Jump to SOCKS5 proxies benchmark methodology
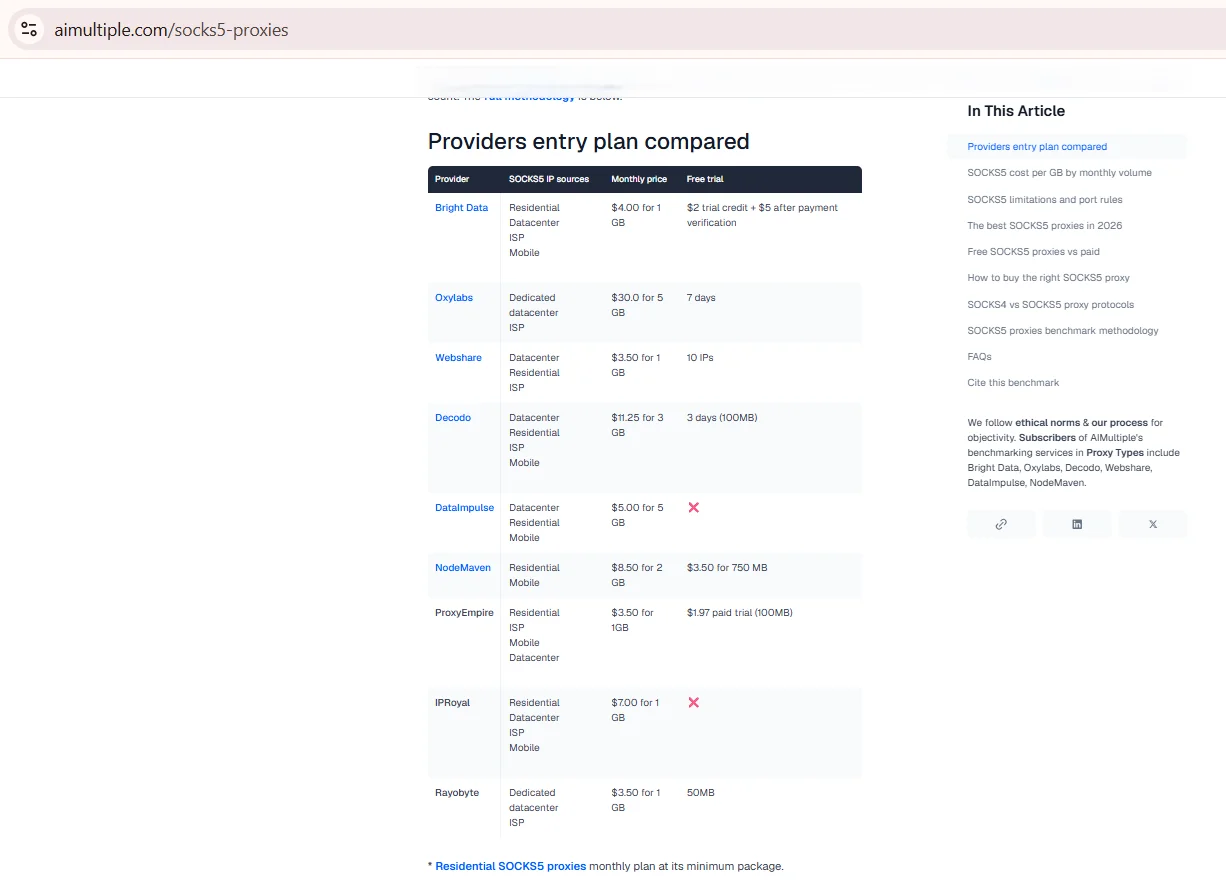Image resolution: width=1226 pixels, height=890 pixels. pyautogui.click(x=1063, y=330)
